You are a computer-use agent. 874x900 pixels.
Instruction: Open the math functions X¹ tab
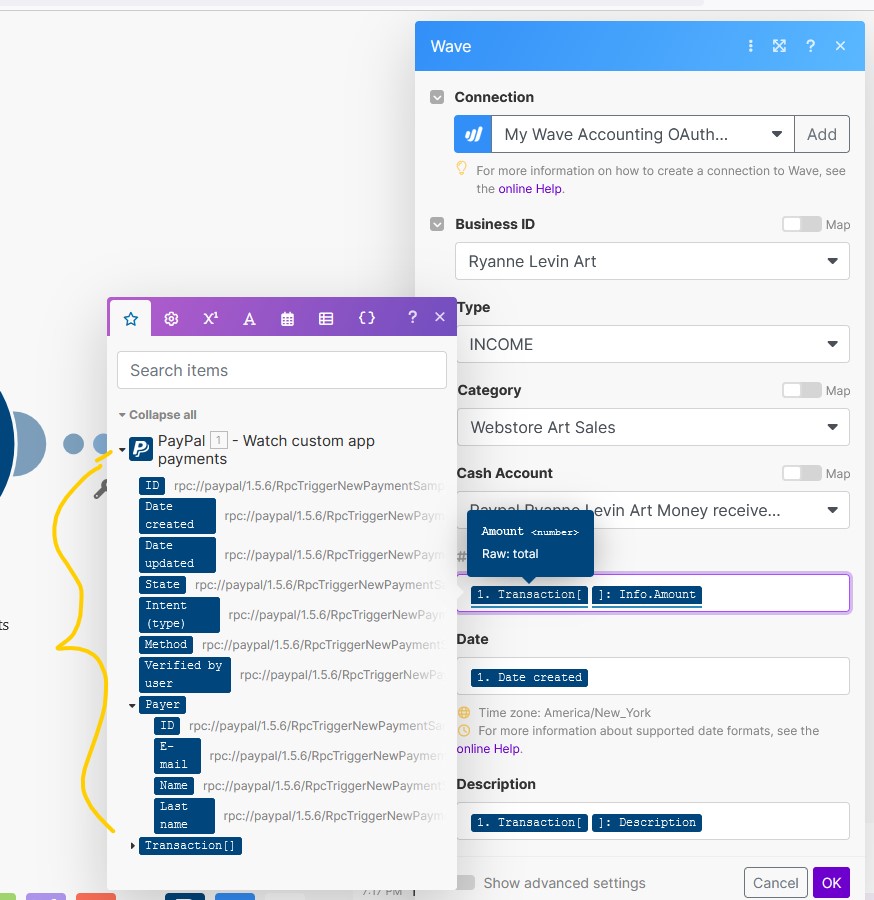(210, 319)
